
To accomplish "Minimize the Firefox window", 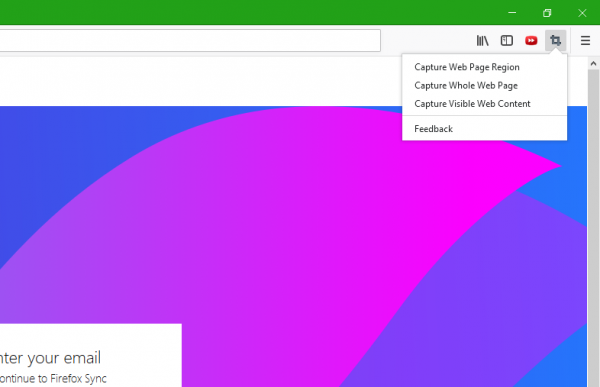I will tap(512, 13).
